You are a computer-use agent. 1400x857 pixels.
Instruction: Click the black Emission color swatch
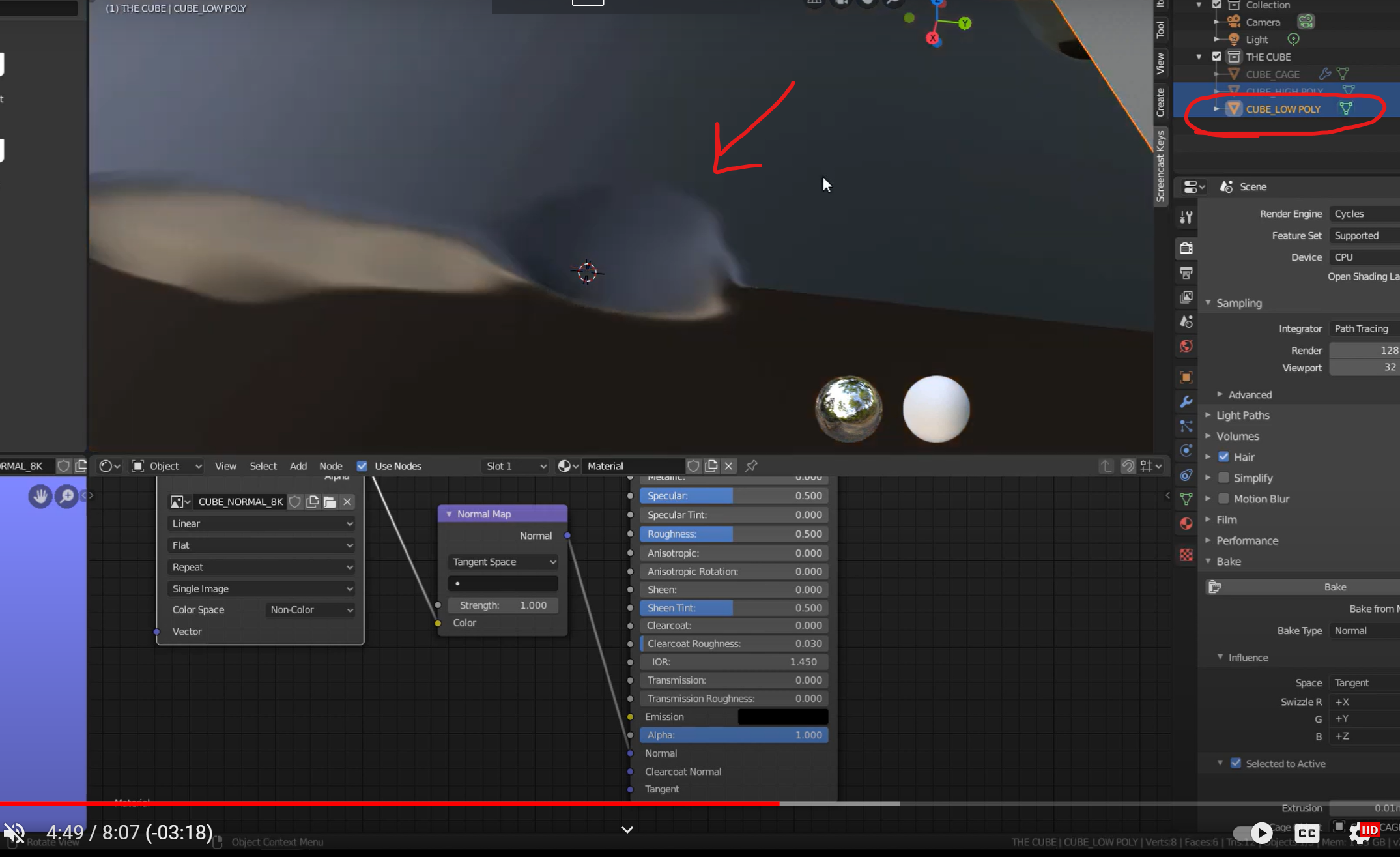(782, 717)
